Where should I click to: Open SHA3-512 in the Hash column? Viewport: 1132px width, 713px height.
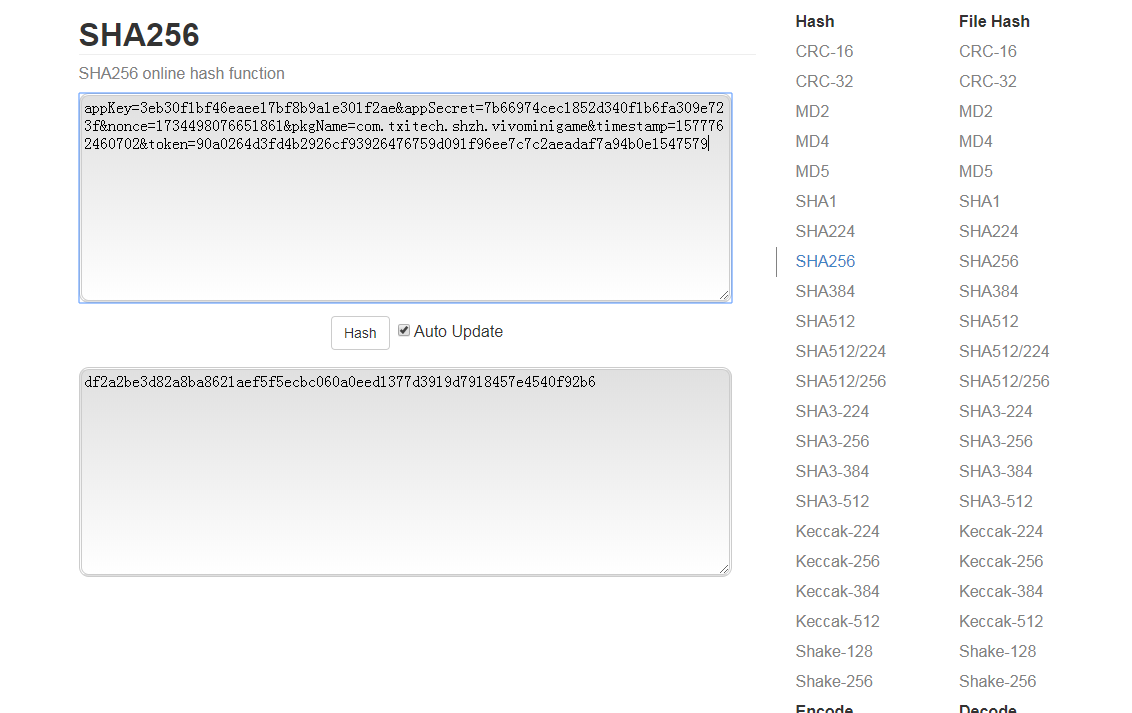(x=832, y=501)
